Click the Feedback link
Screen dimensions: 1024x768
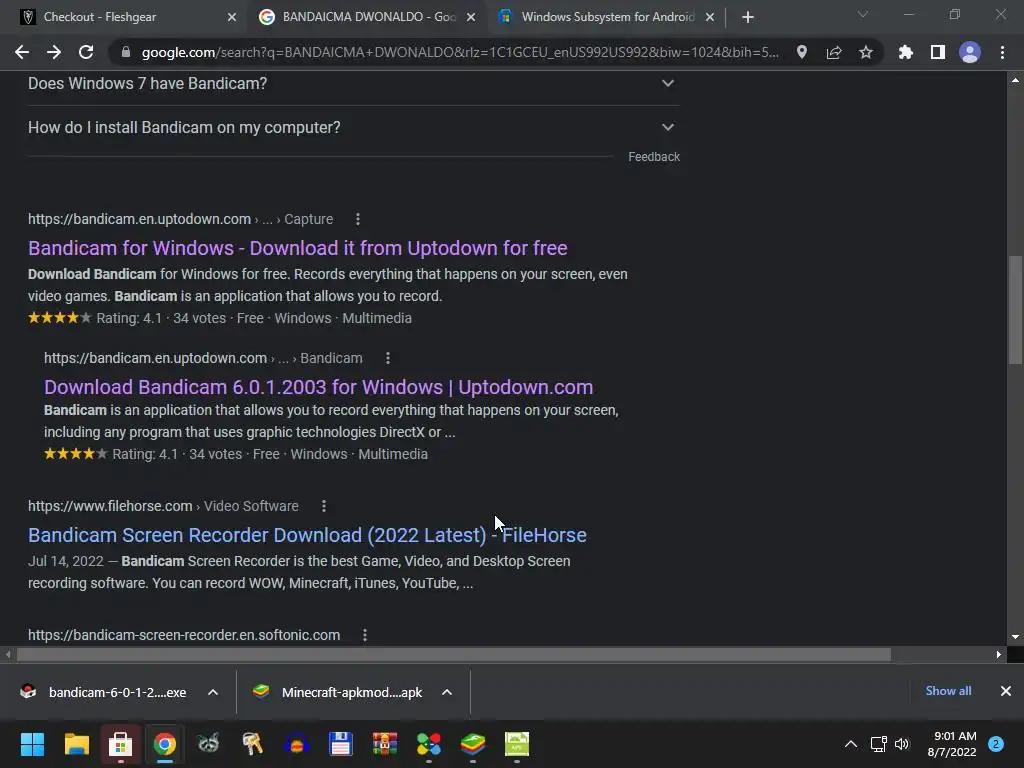click(x=654, y=157)
